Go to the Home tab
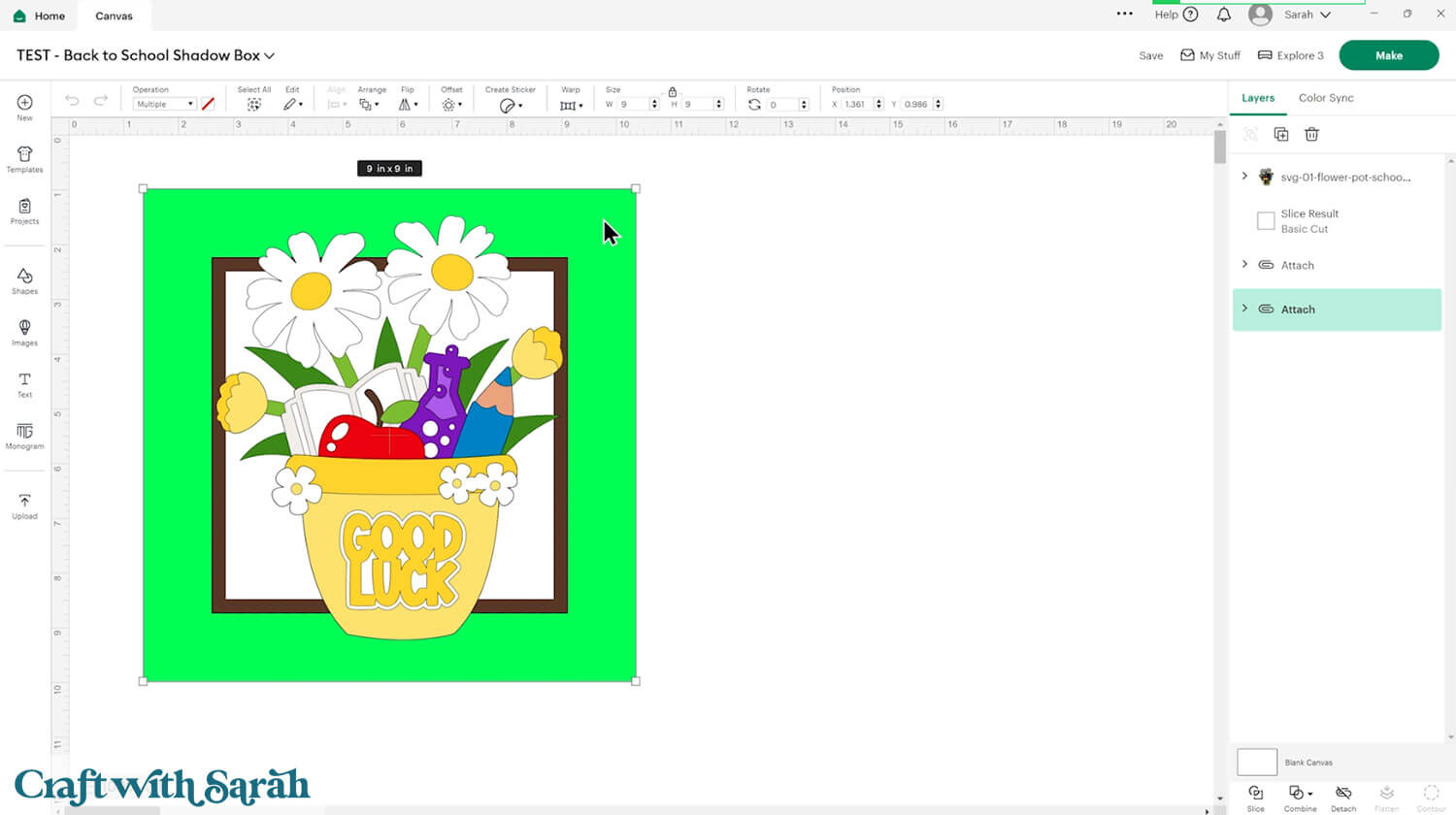1456x815 pixels. pyautogui.click(x=40, y=16)
